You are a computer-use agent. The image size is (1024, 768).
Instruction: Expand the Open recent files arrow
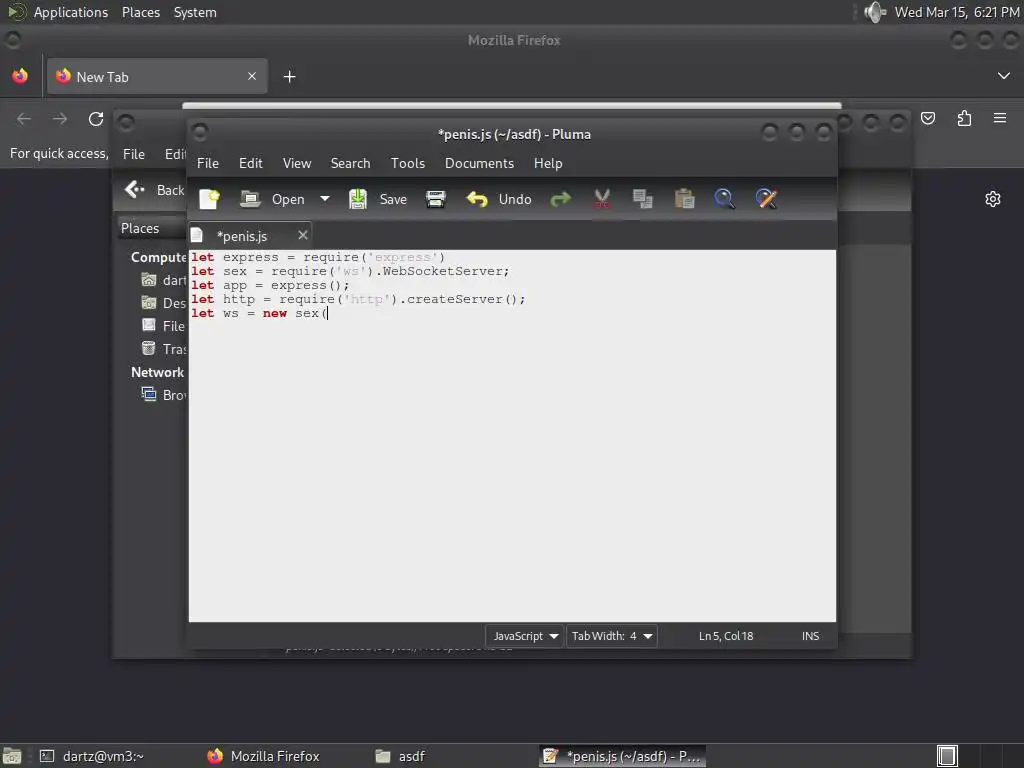pos(325,199)
